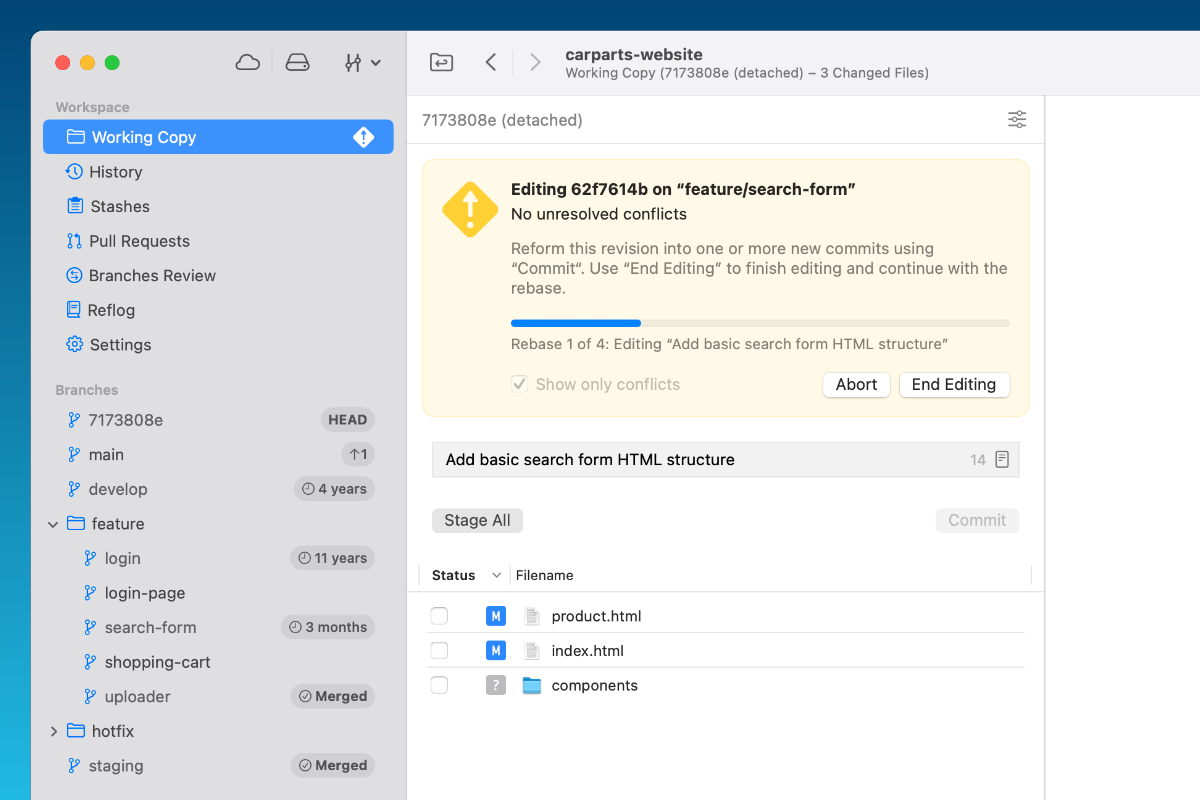The height and width of the screenshot is (800, 1200).
Task: Click the commit subject input field
Action: [x=700, y=460]
